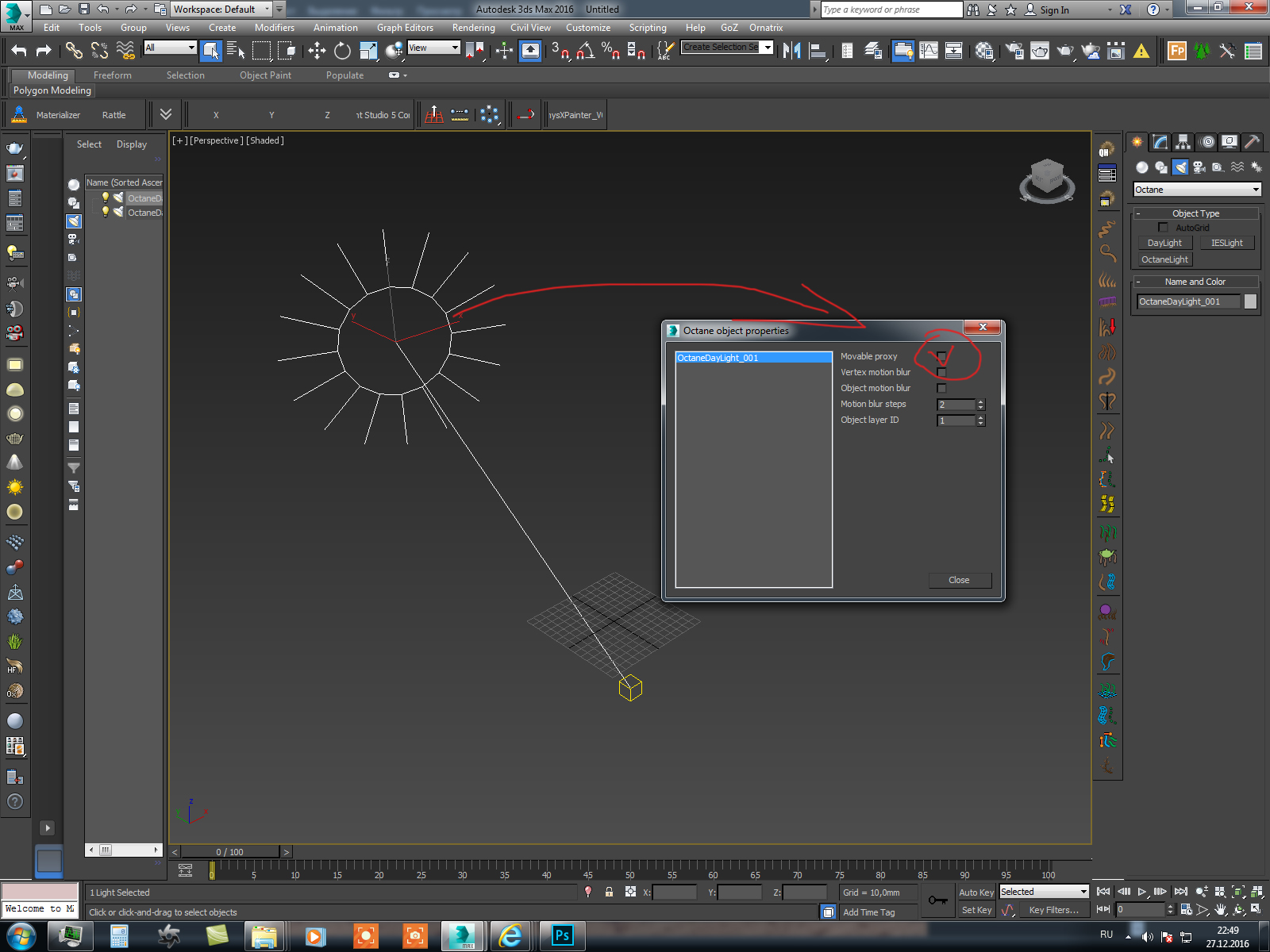
Task: Enable the Movable proxy checkbox
Action: pos(941,356)
